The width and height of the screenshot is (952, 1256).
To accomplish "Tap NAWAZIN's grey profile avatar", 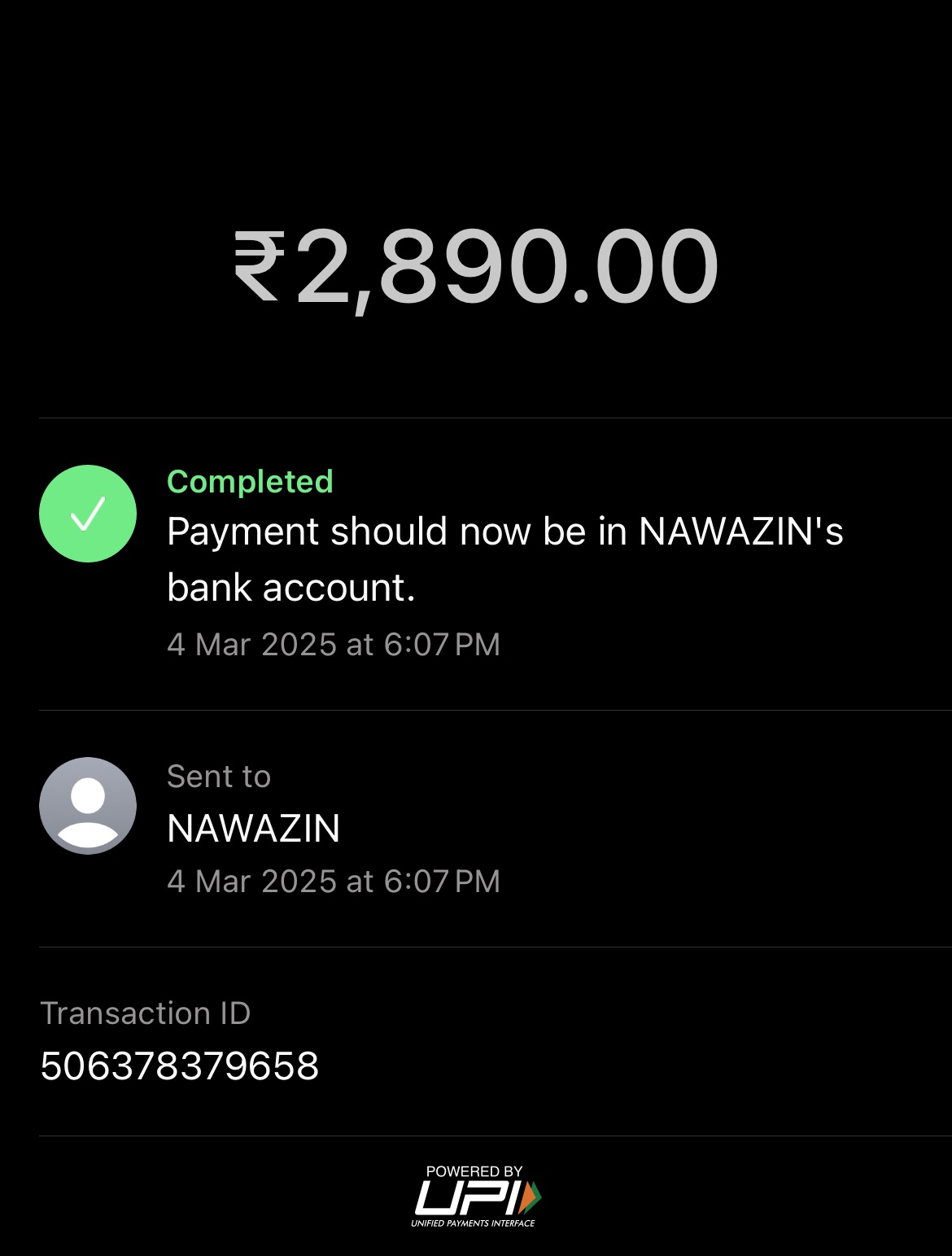I will (88, 806).
